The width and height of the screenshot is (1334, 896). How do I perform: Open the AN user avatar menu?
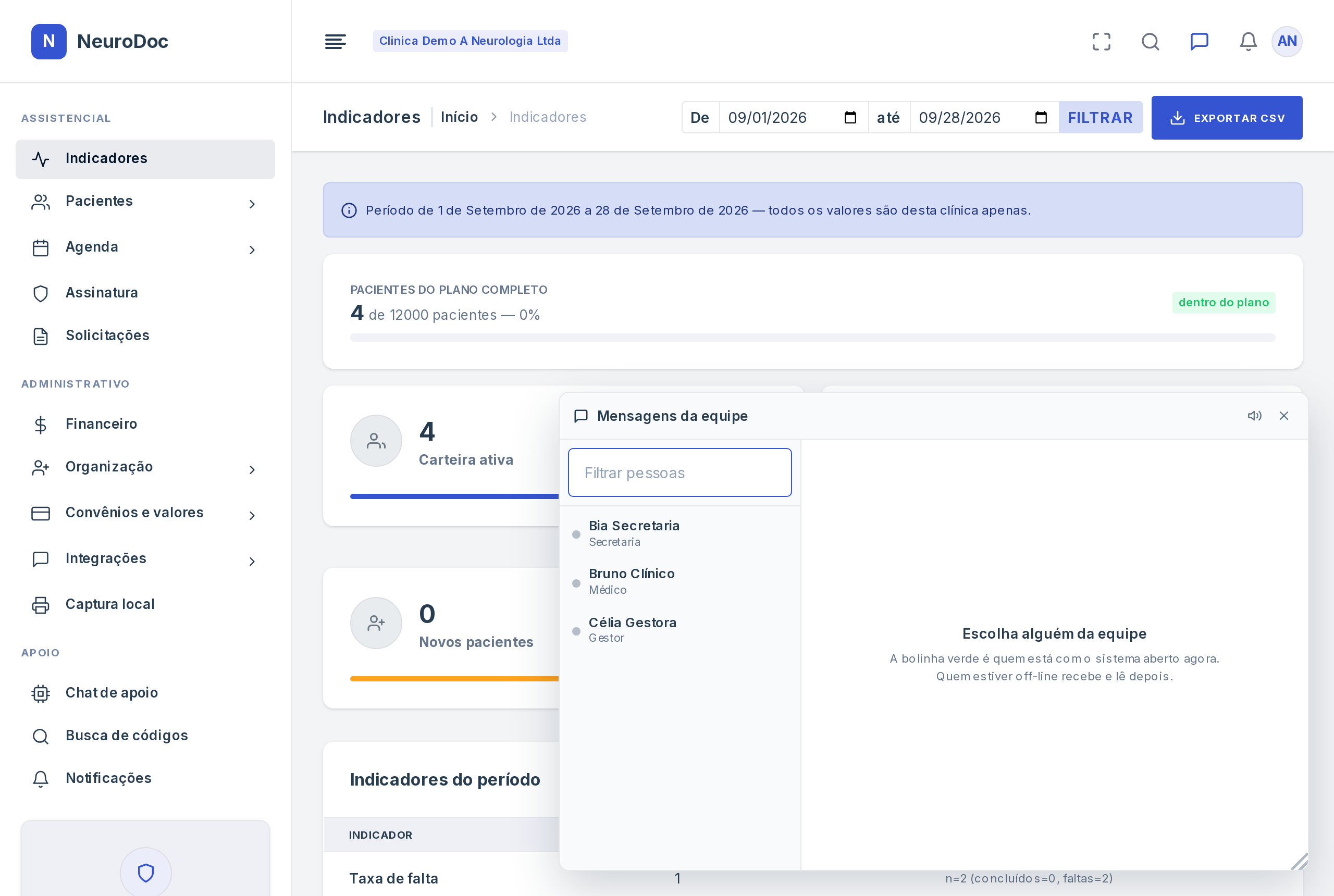1287,41
